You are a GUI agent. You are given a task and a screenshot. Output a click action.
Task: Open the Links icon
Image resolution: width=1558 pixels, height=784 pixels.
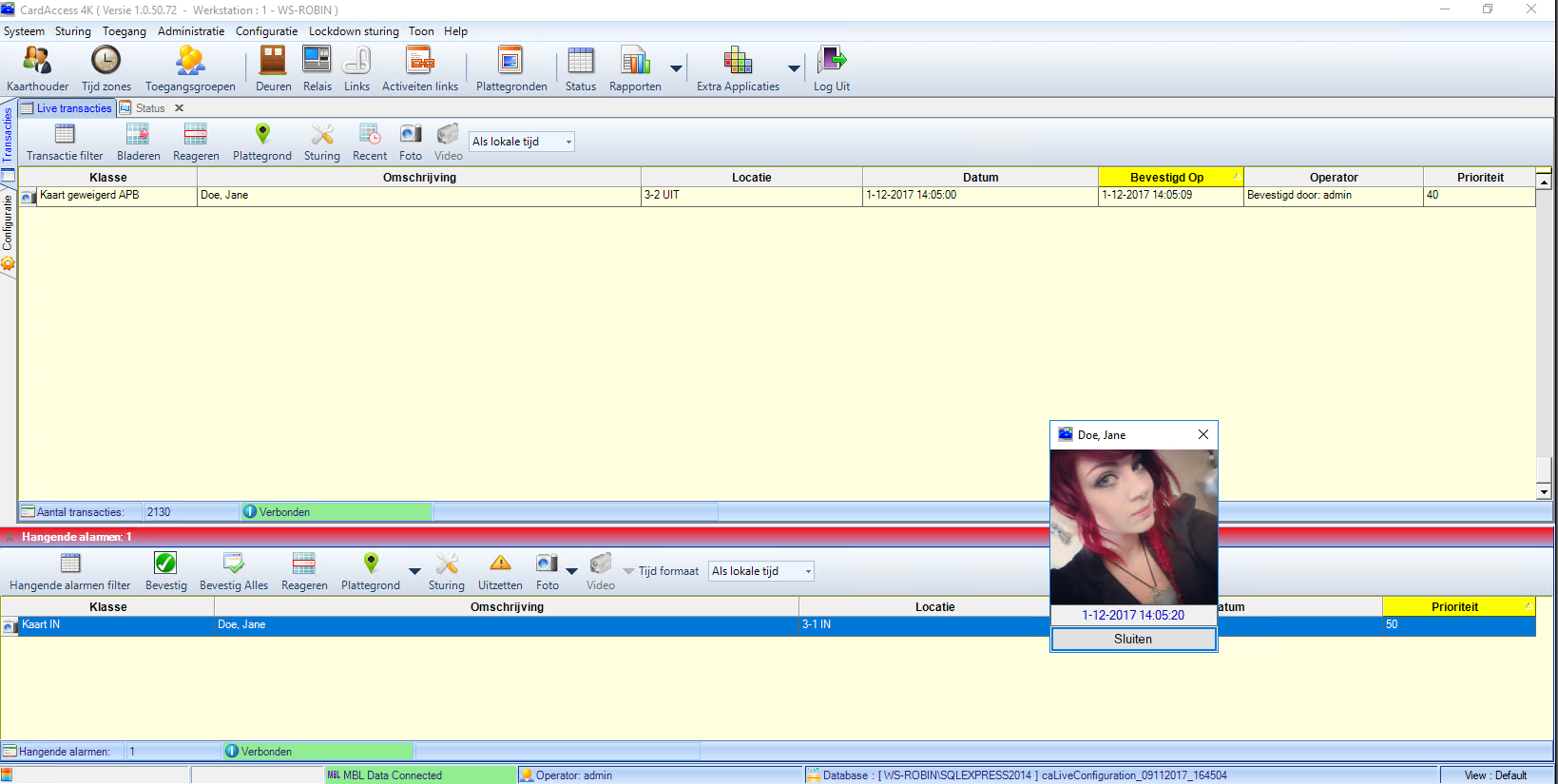[x=356, y=61]
